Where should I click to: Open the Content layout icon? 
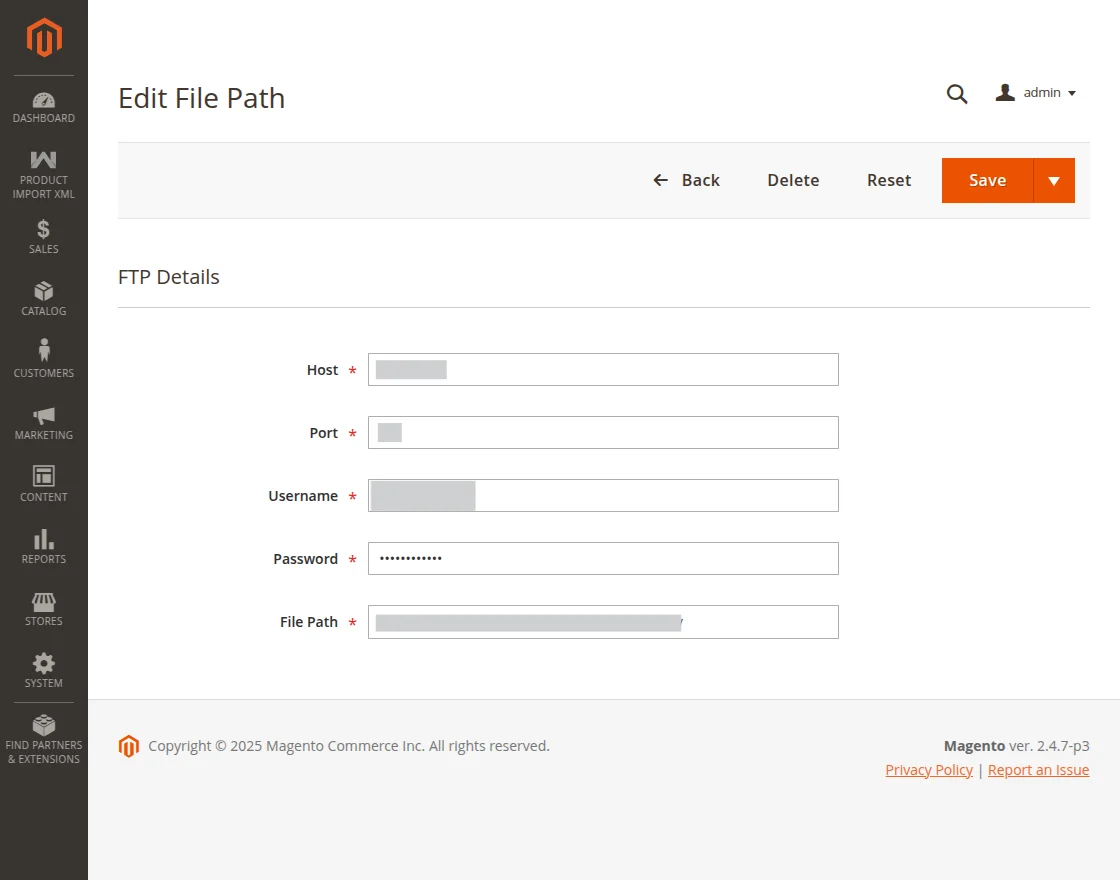[x=44, y=476]
